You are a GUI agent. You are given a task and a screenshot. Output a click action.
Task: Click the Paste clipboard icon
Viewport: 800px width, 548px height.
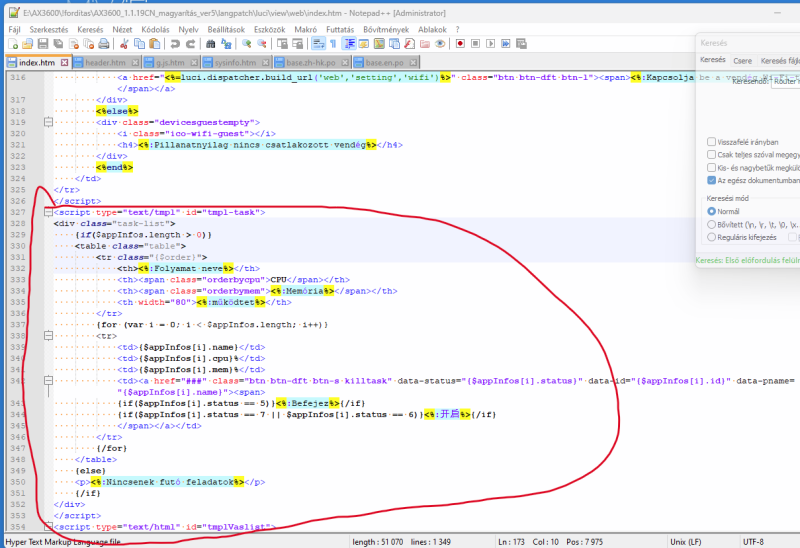(154, 44)
